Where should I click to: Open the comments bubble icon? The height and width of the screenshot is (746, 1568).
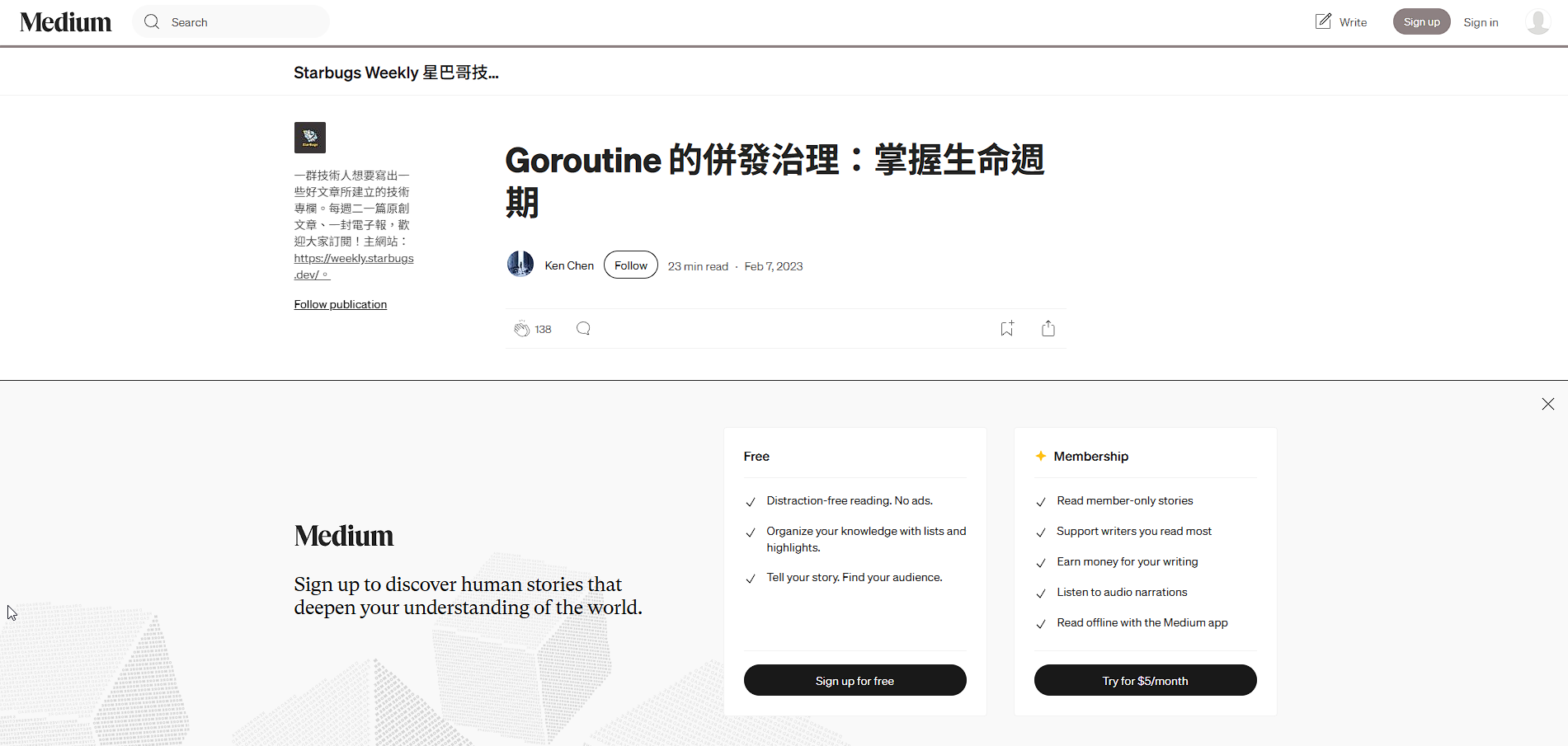583,328
